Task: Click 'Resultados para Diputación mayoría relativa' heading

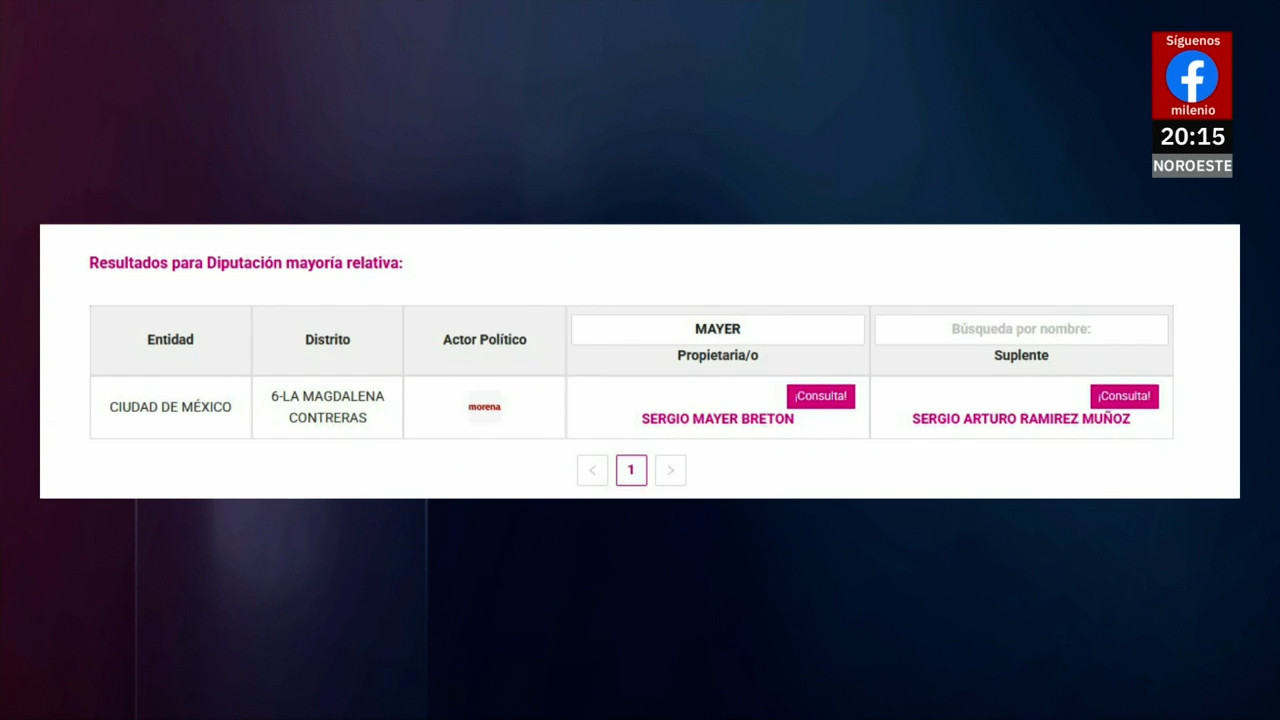Action: 246,263
